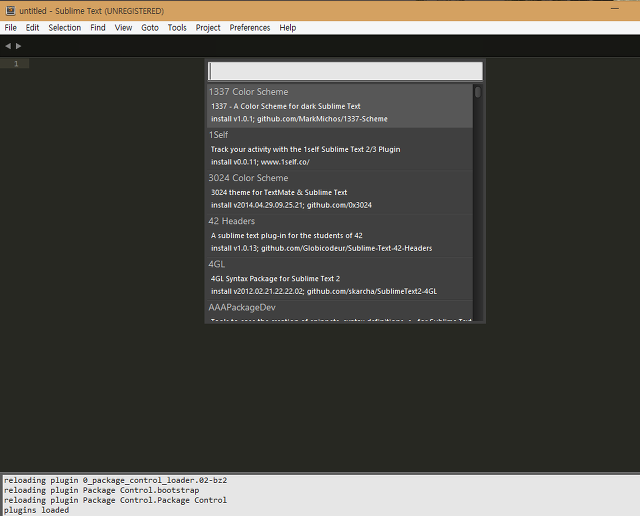This screenshot has height=516, width=640.
Task: Click the 'github.com/0x3024' install line
Action: tap(291, 205)
